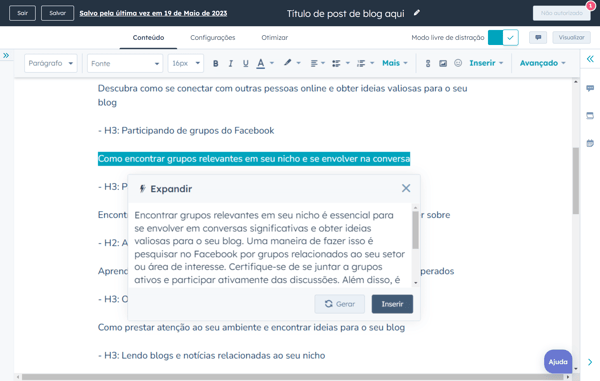Click the window-shaped icon in right sidebar
This screenshot has height=381, width=600.
590,116
